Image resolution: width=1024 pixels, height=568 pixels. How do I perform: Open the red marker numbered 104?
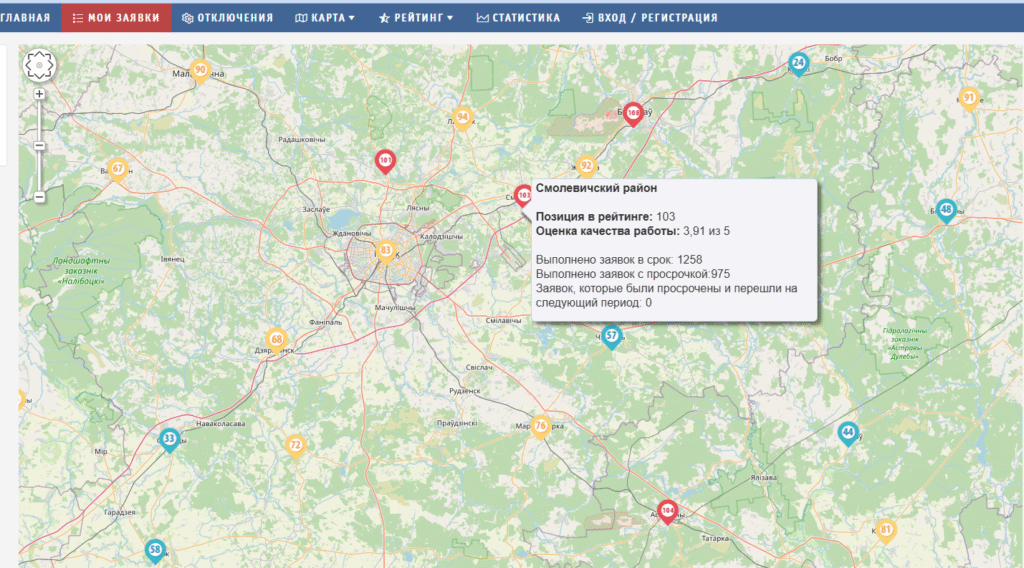coord(667,511)
